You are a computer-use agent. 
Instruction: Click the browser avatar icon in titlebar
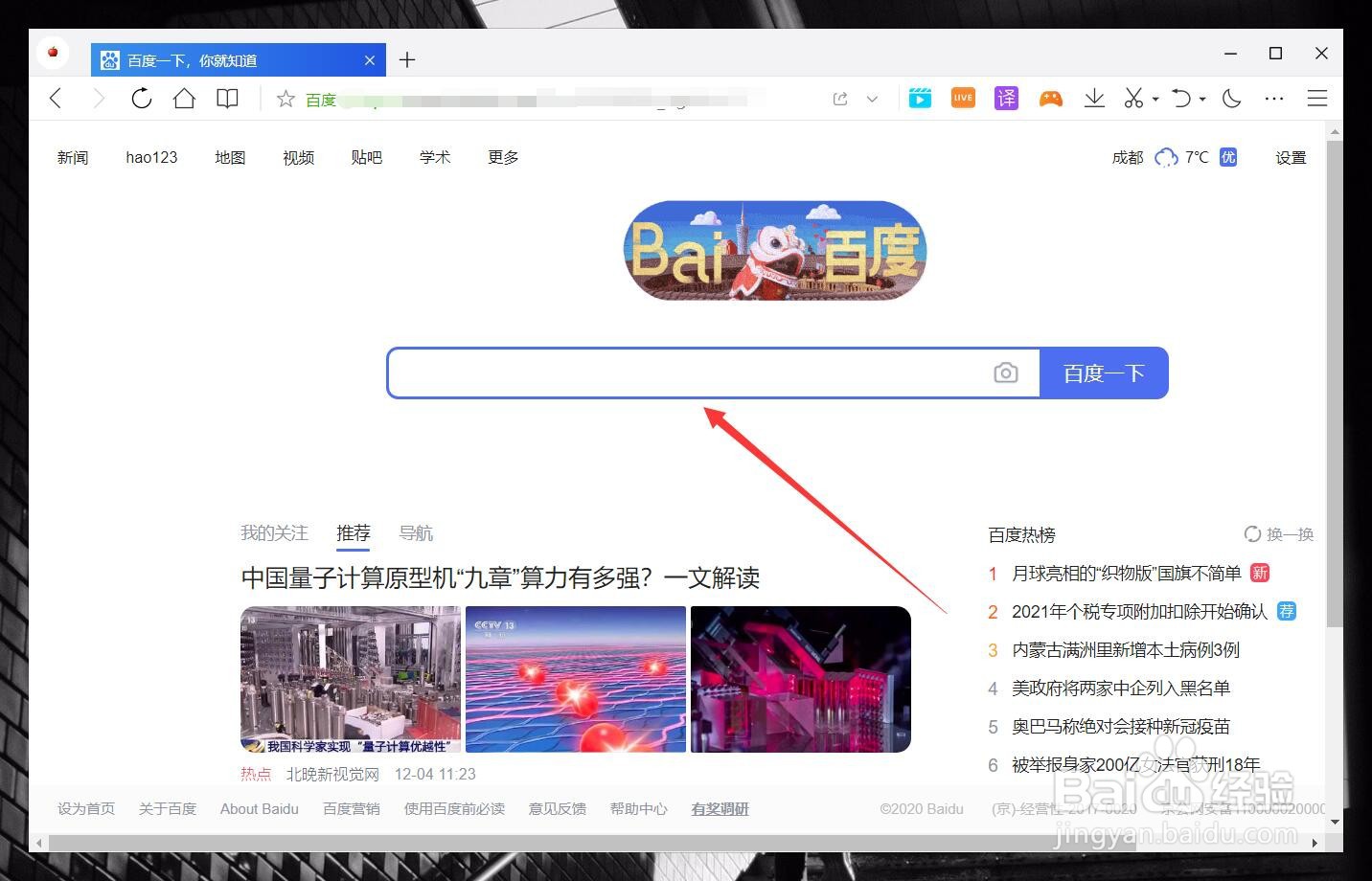coord(53,52)
